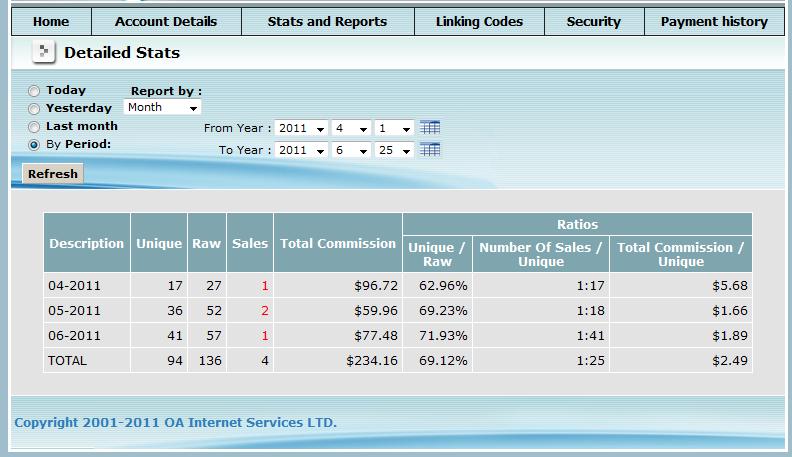This screenshot has width=792, height=457.
Task: Open the To Year day dropdown showing 25
Action: point(394,150)
